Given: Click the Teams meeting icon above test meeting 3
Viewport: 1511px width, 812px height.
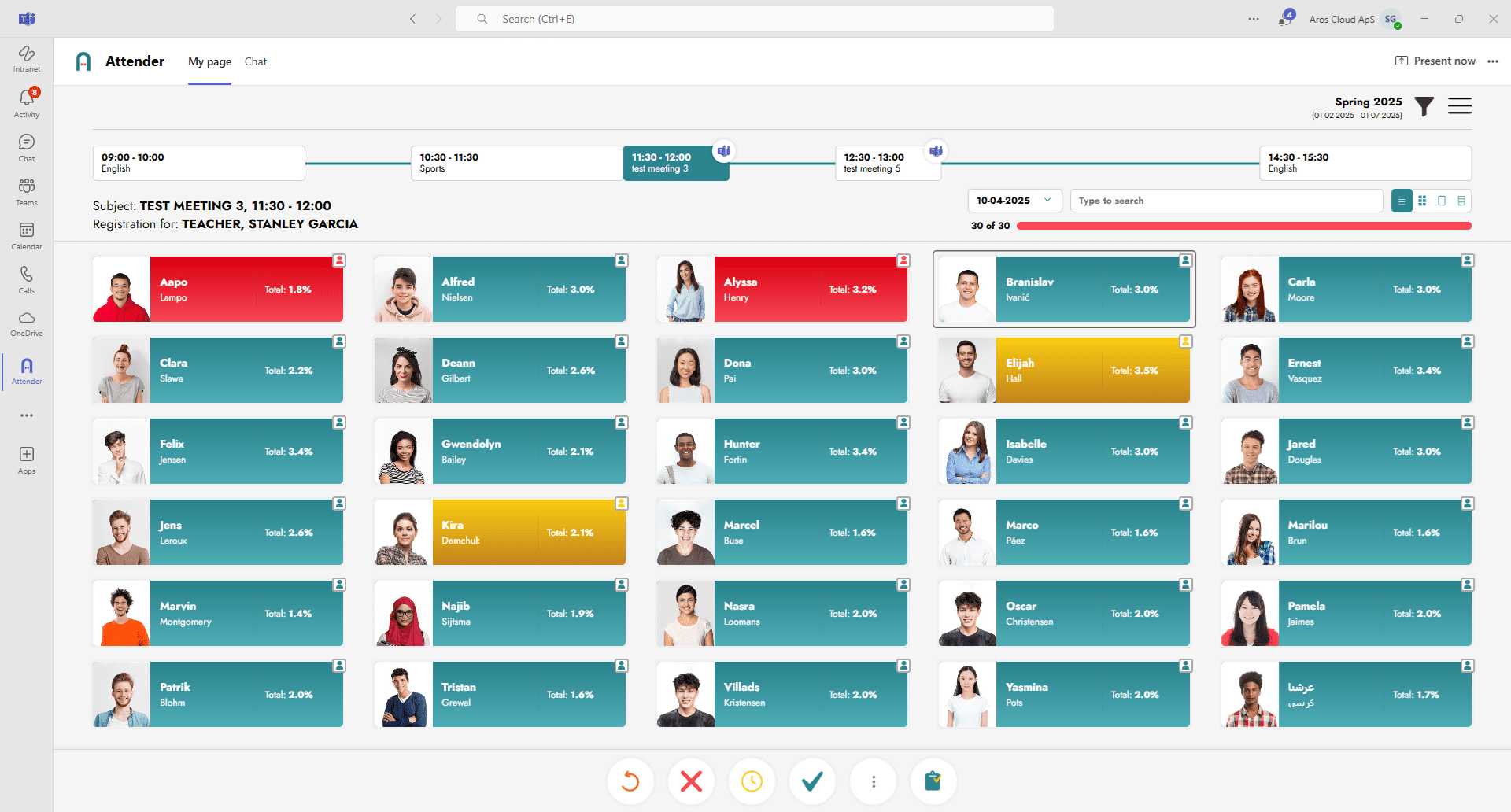Looking at the screenshot, I should [x=723, y=150].
